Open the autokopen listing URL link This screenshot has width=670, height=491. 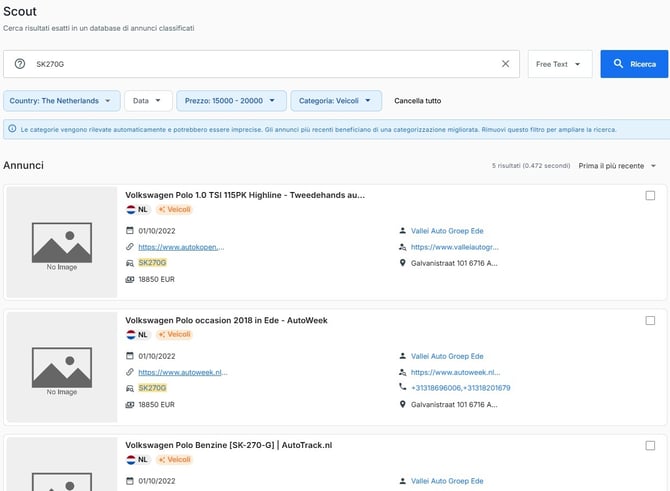point(181,247)
